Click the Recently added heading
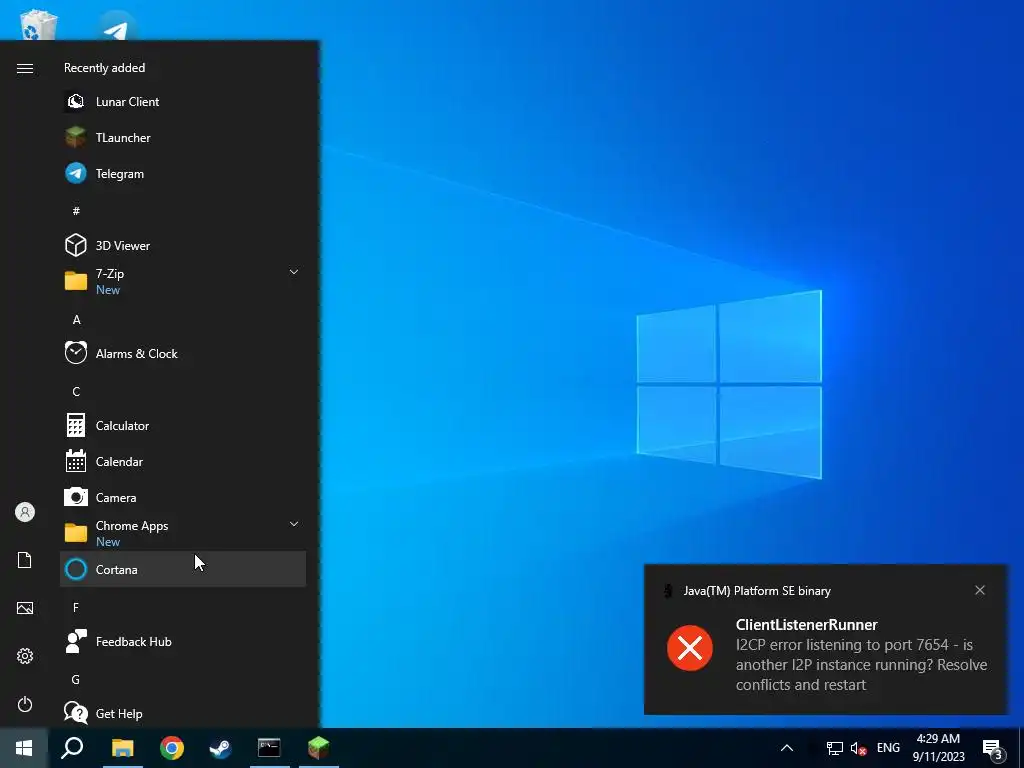1024x768 pixels. tap(104, 68)
